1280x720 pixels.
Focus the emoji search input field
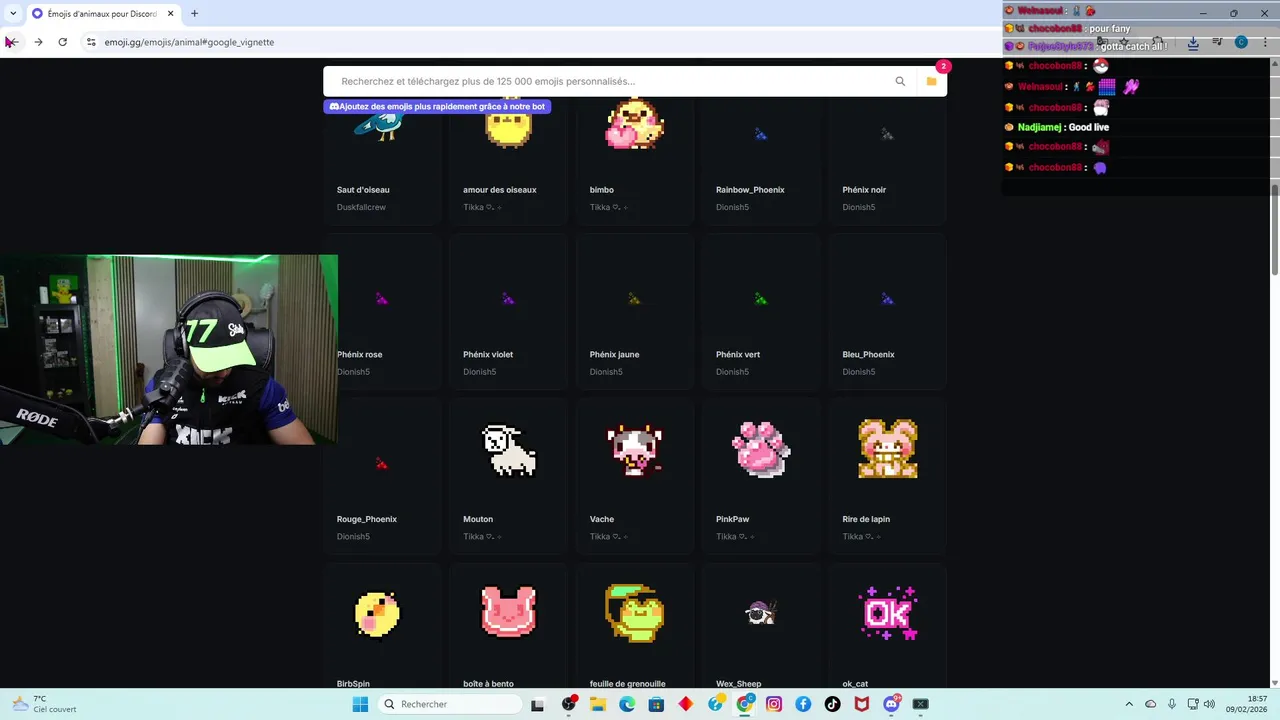point(610,82)
